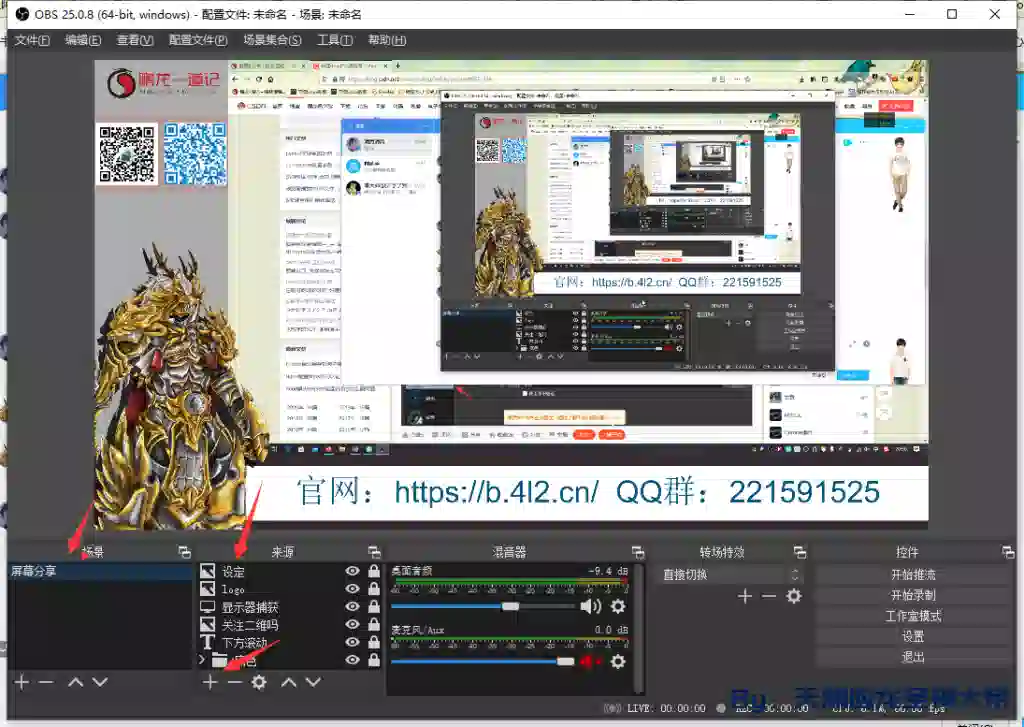The image size is (1024, 727).
Task: Open 设置 from the controls panel
Action: (913, 636)
